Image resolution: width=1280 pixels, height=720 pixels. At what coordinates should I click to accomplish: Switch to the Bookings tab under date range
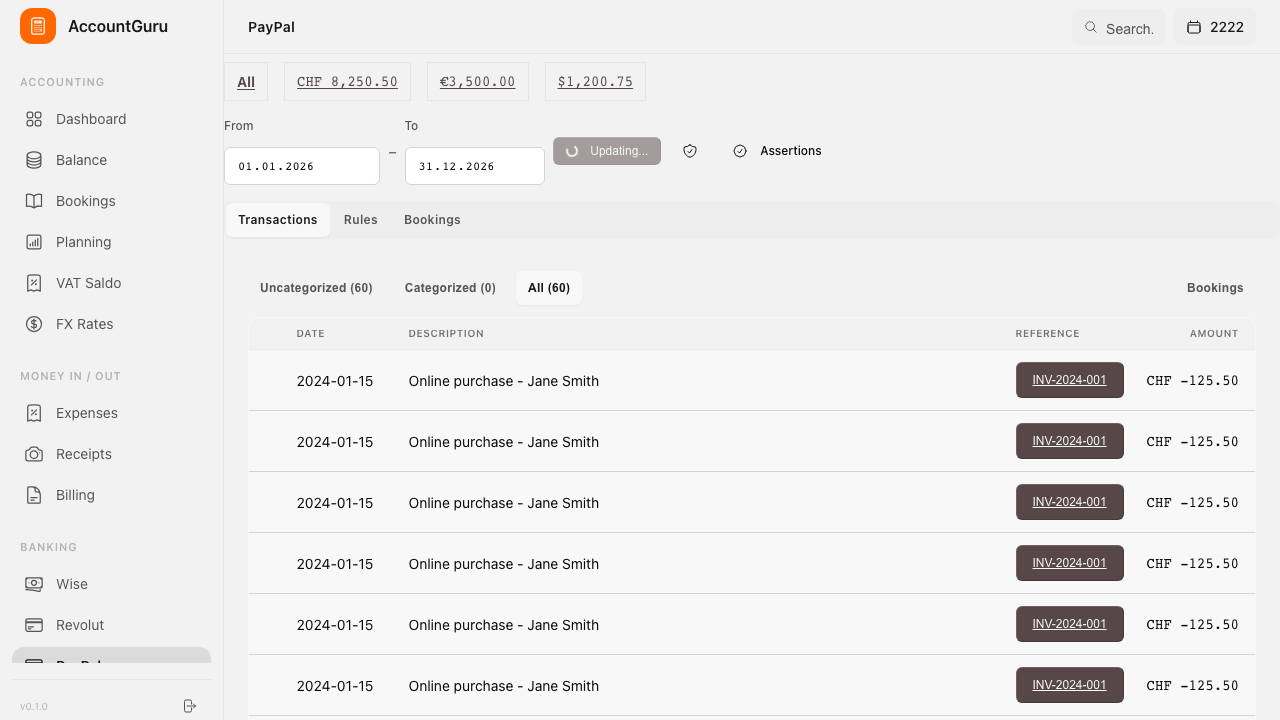[432, 220]
